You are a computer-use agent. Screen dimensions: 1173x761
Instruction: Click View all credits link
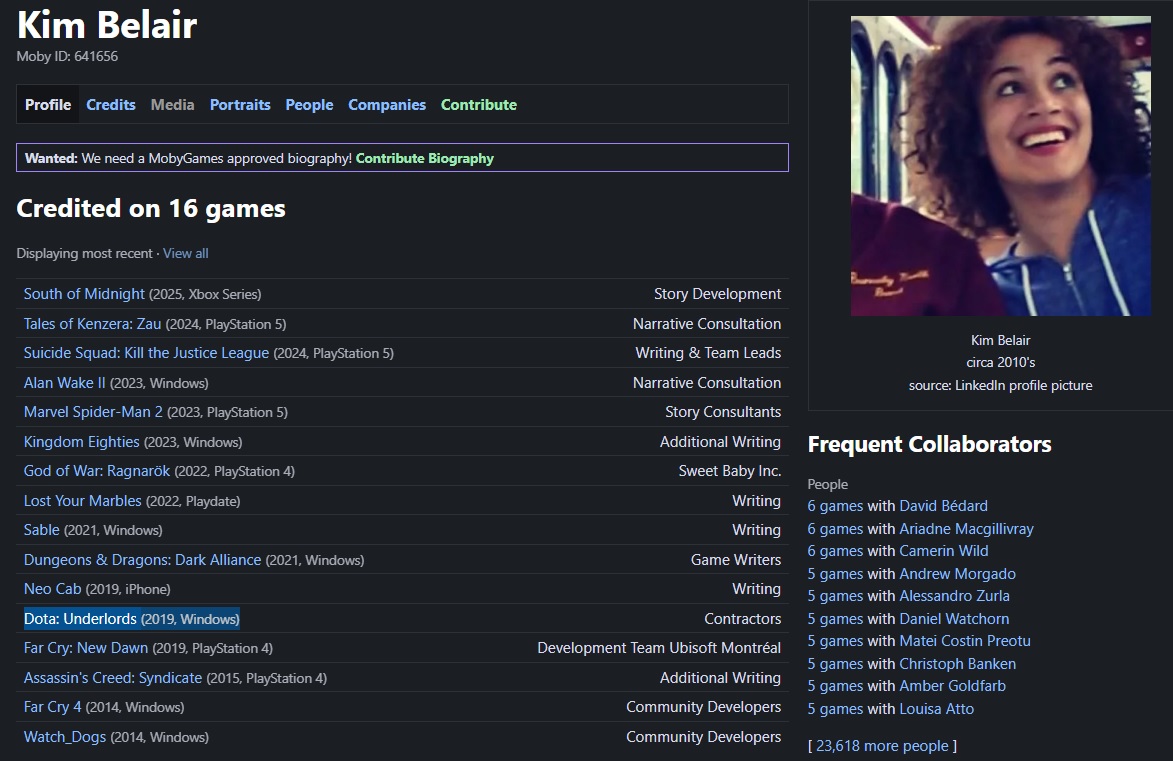pyautogui.click(x=186, y=253)
